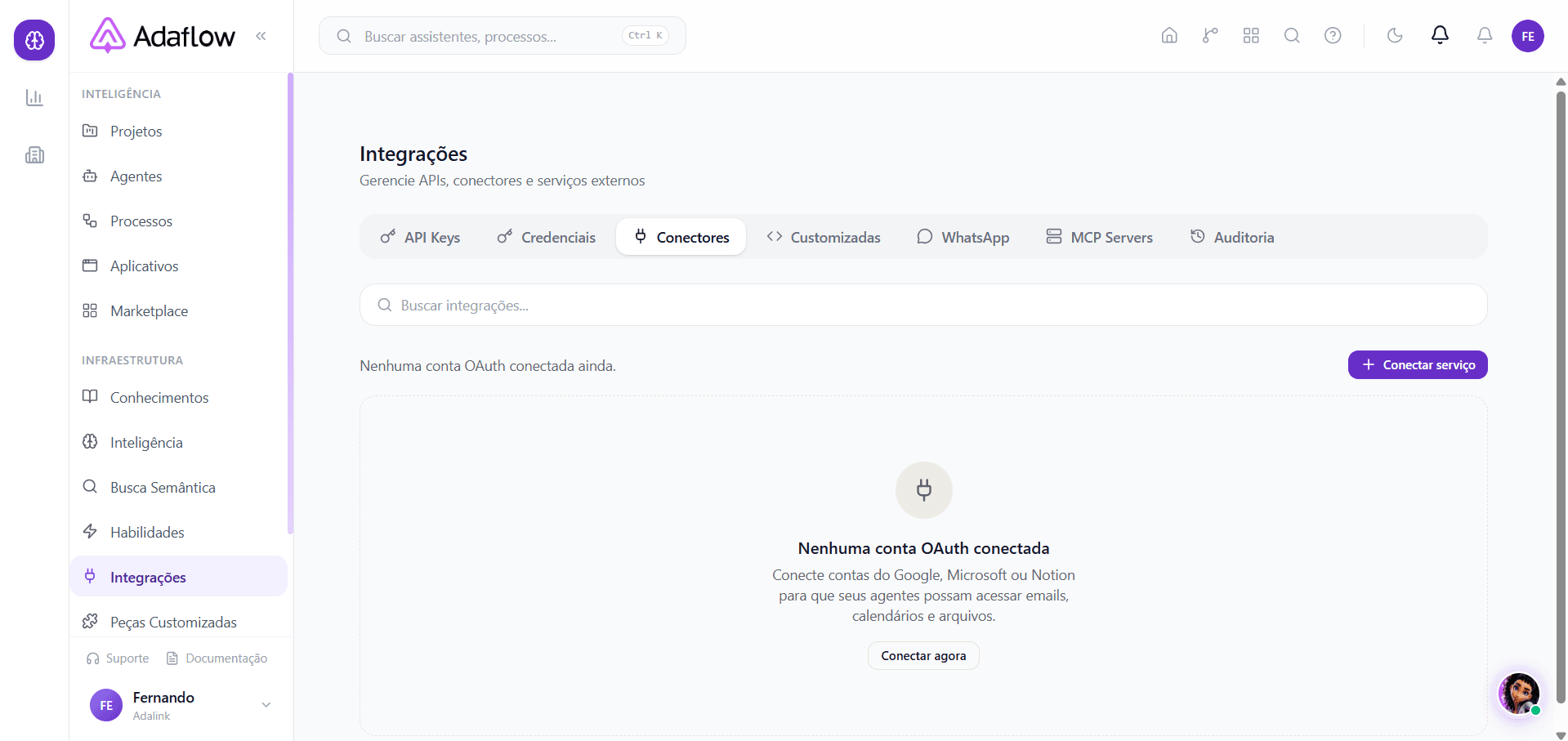The image size is (1568, 741).
Task: Open the bar chart analytics icon
Action: coord(34,98)
